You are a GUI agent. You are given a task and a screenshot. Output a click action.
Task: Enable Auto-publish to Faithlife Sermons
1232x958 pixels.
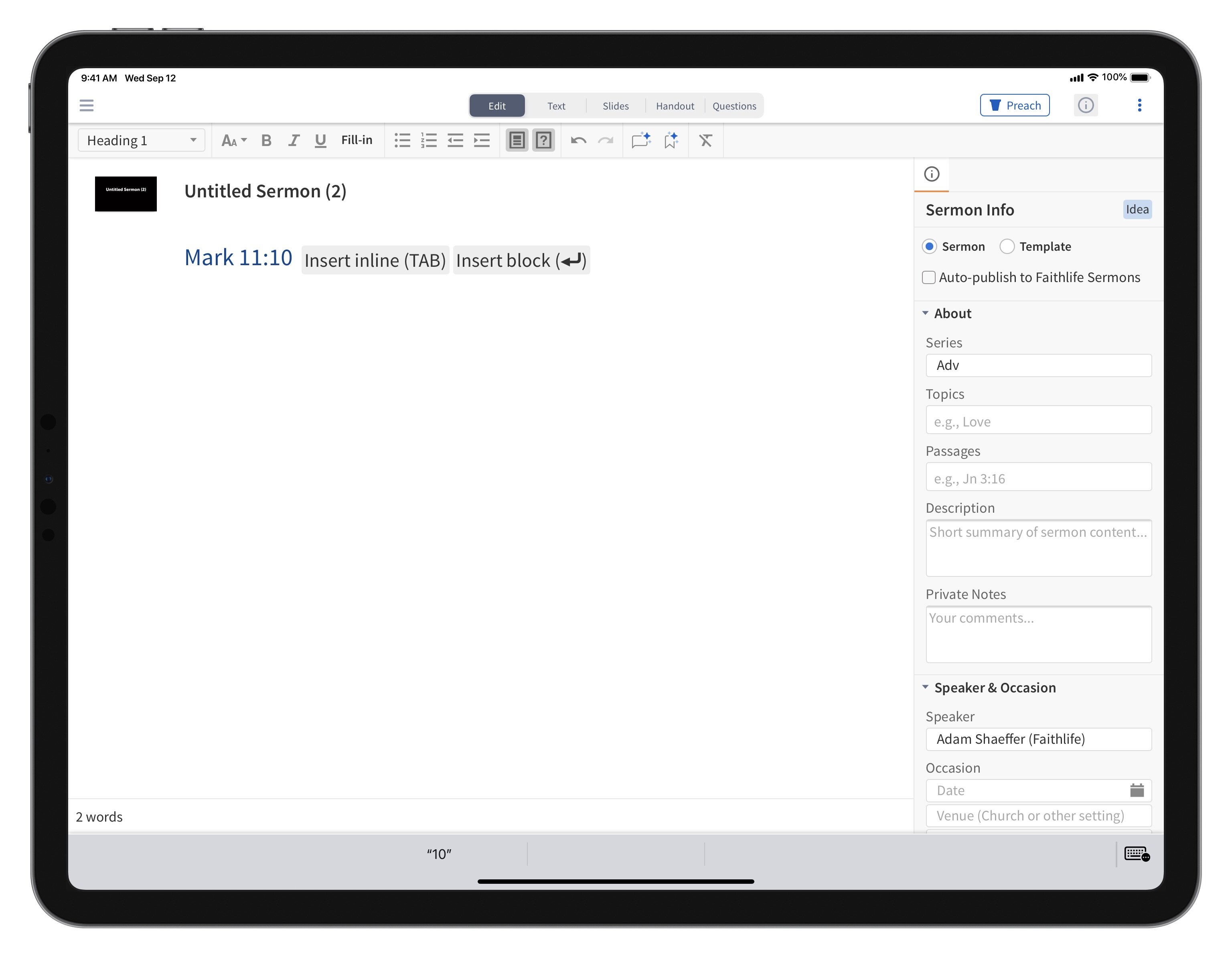928,278
